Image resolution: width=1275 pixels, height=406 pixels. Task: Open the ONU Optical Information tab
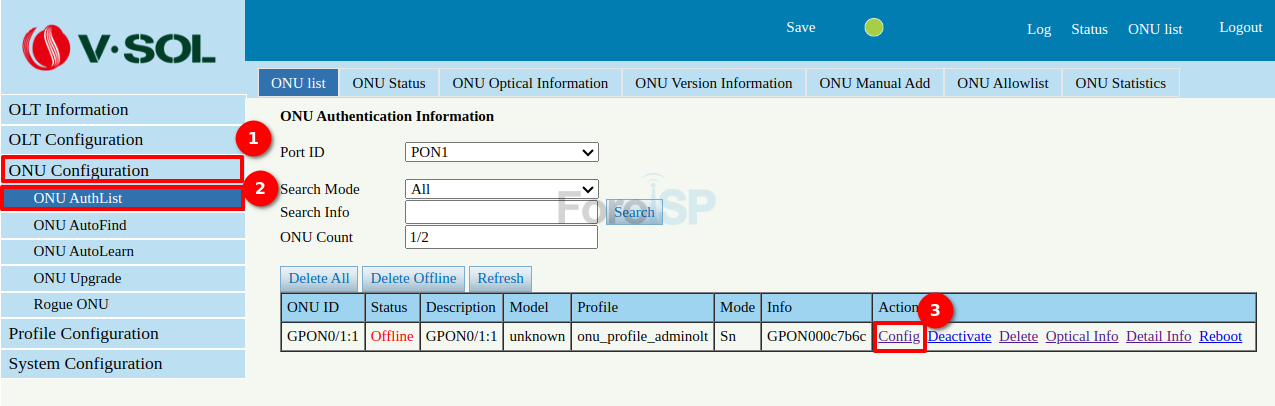pos(530,83)
